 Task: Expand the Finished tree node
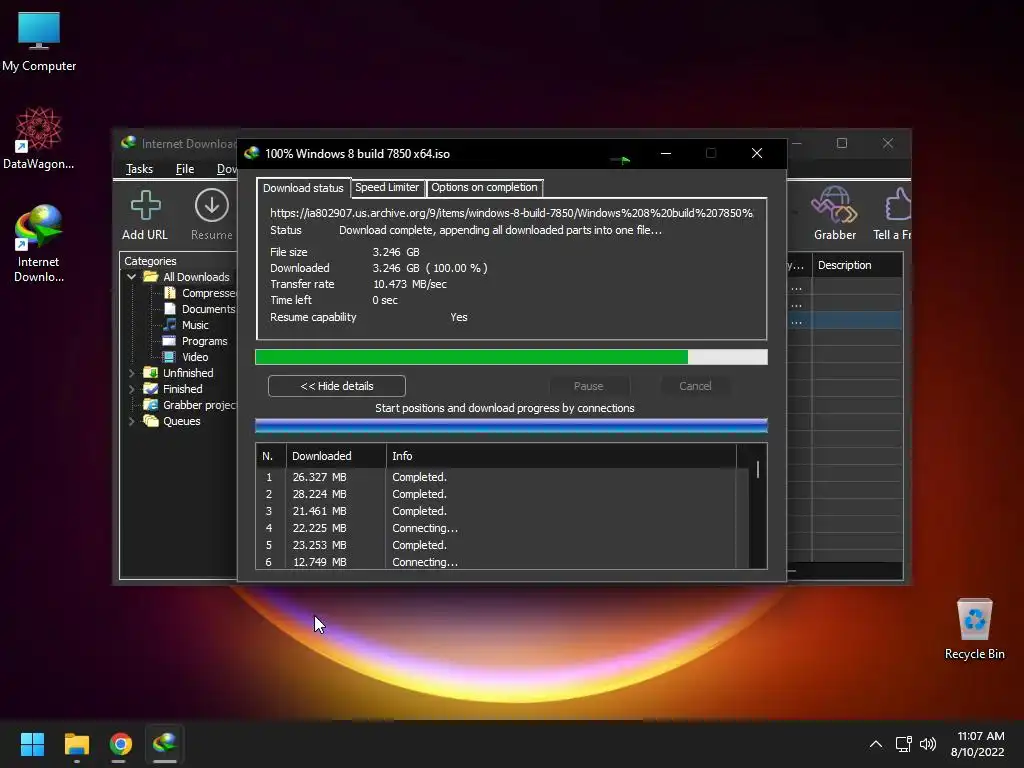click(131, 389)
